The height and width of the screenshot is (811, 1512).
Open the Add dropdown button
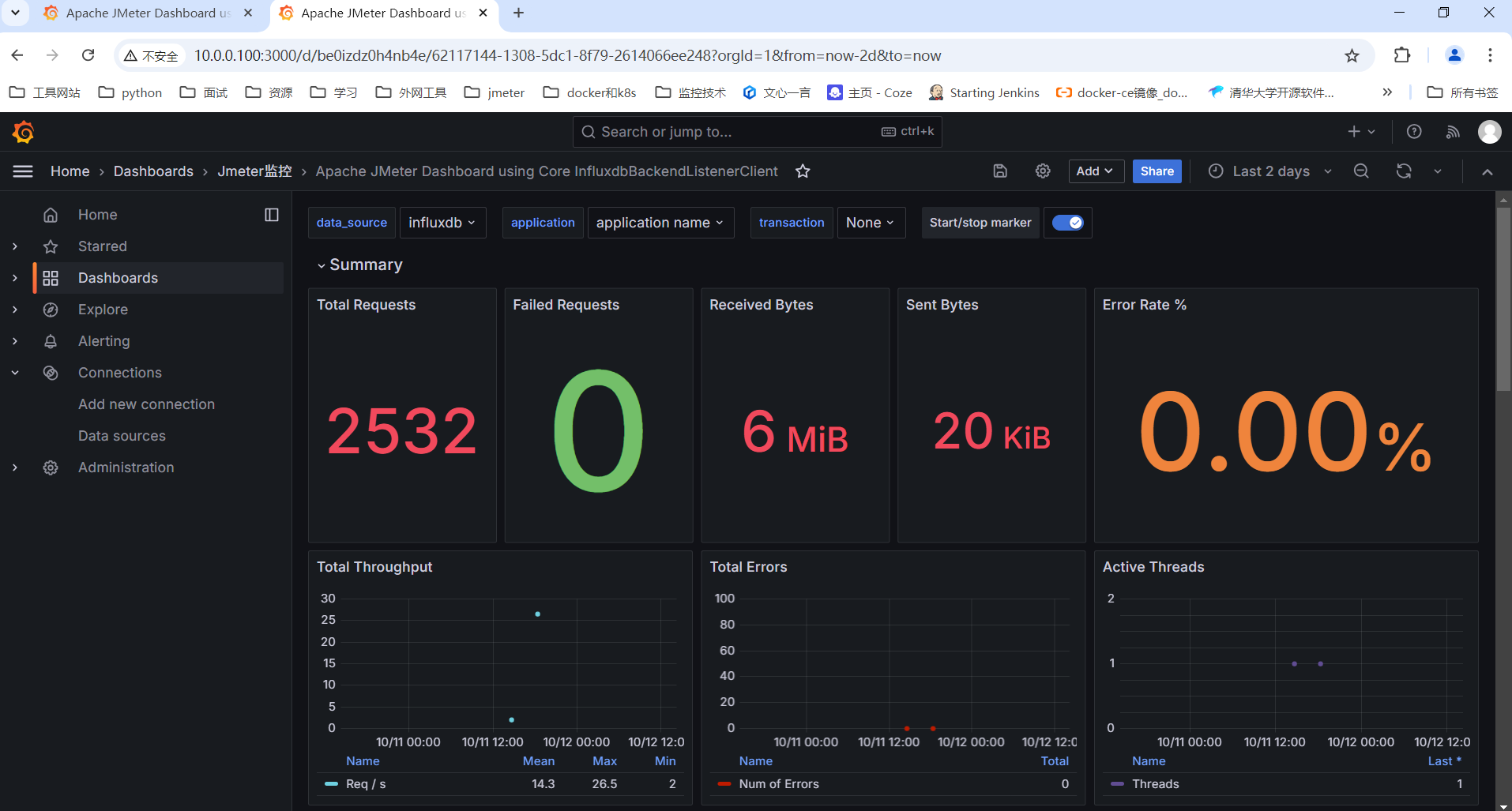click(1096, 171)
